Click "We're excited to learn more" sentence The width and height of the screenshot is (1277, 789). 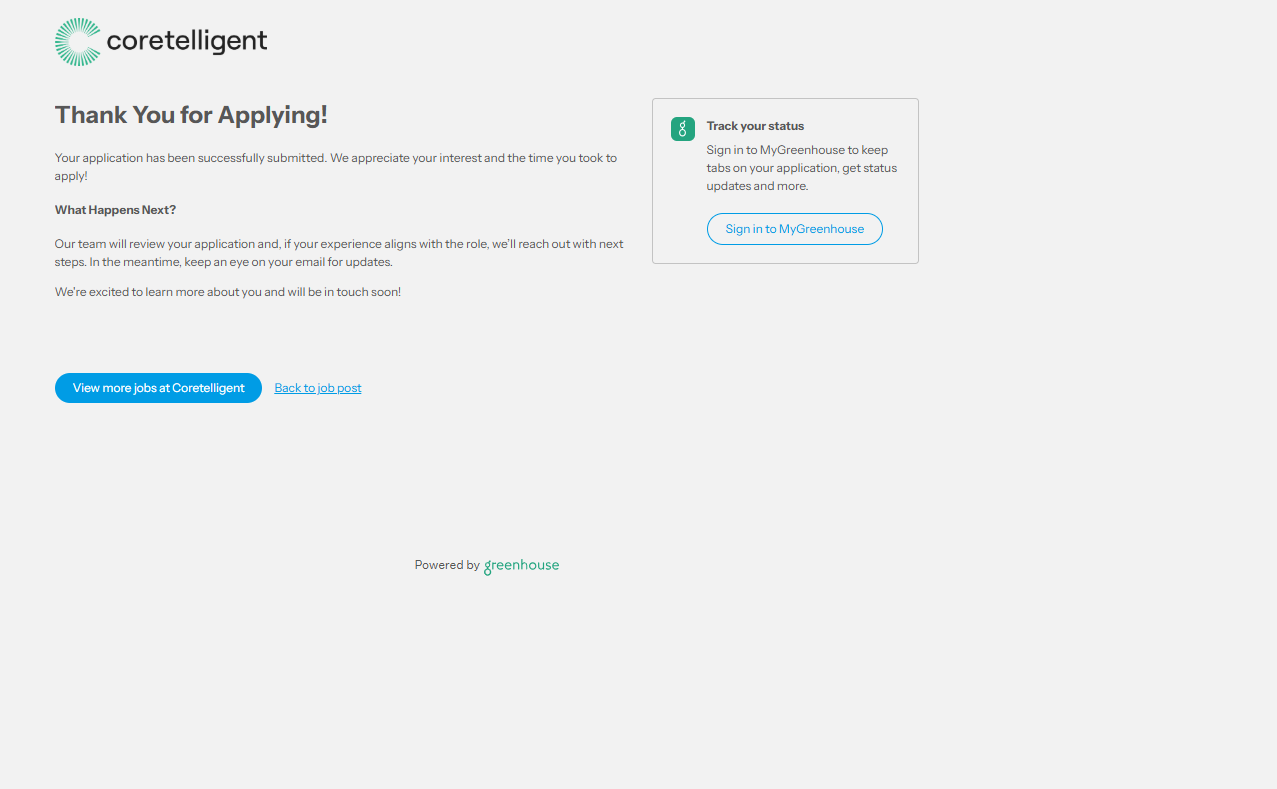[227, 292]
